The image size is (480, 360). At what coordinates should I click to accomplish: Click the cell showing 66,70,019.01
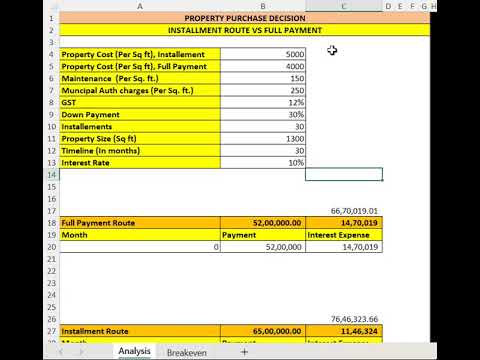click(344, 211)
